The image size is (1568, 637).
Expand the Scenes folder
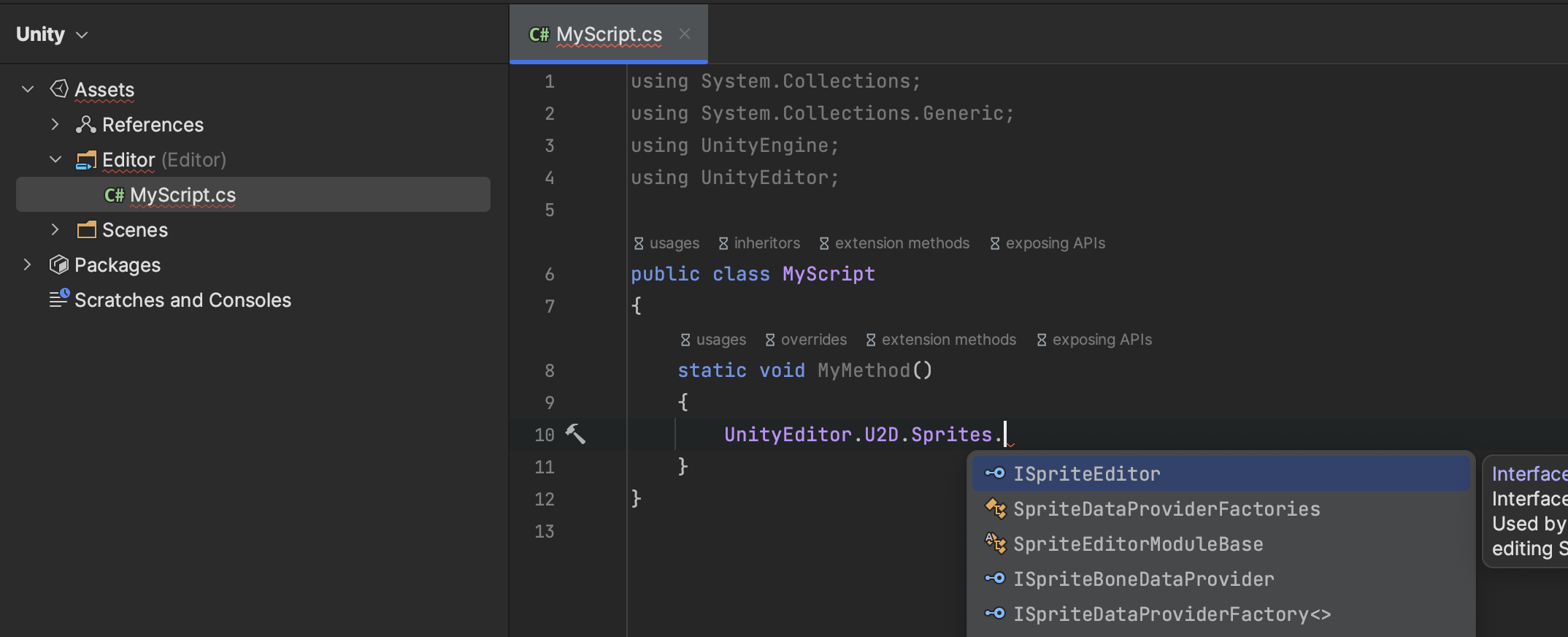[x=55, y=229]
